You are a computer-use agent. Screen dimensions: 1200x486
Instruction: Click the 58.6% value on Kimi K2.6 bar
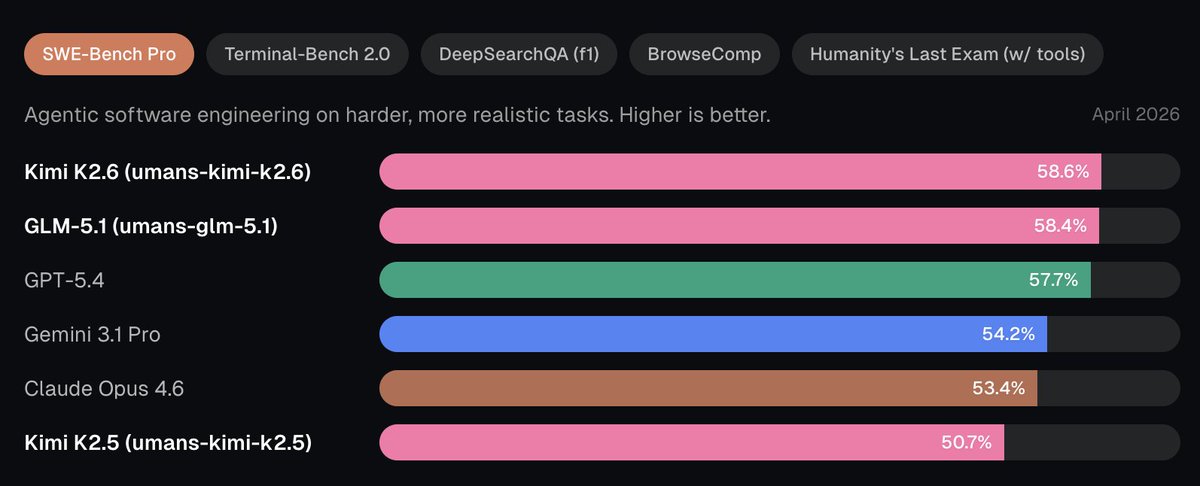[x=1062, y=172]
